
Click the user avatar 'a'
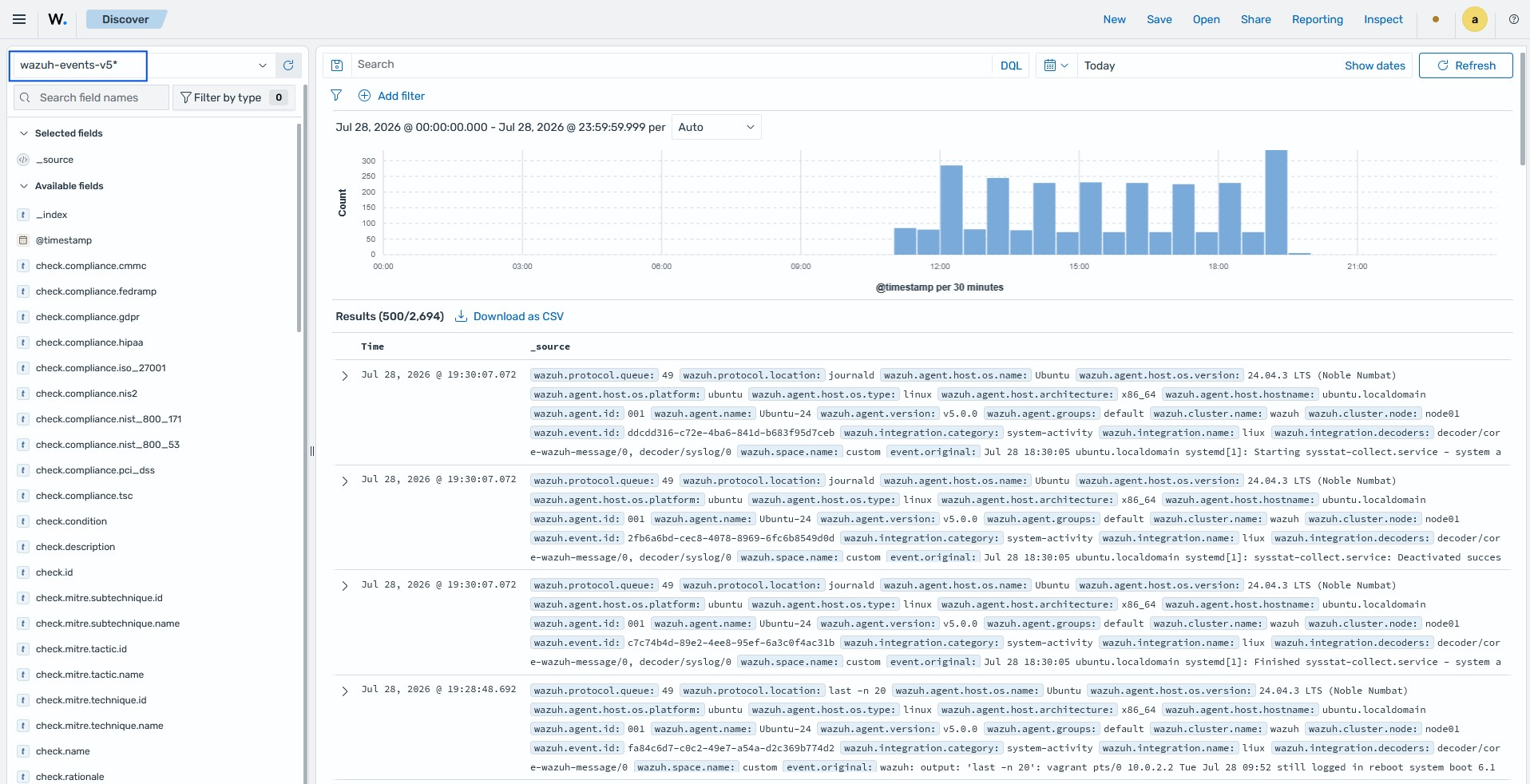click(x=1474, y=19)
